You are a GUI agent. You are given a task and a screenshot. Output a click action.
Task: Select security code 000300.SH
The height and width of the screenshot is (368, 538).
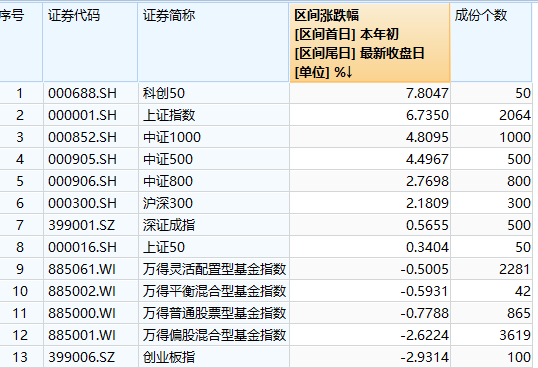pos(82,203)
